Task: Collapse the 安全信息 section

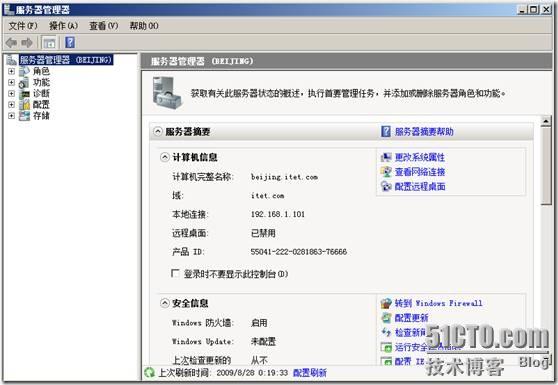Action: tap(164, 303)
